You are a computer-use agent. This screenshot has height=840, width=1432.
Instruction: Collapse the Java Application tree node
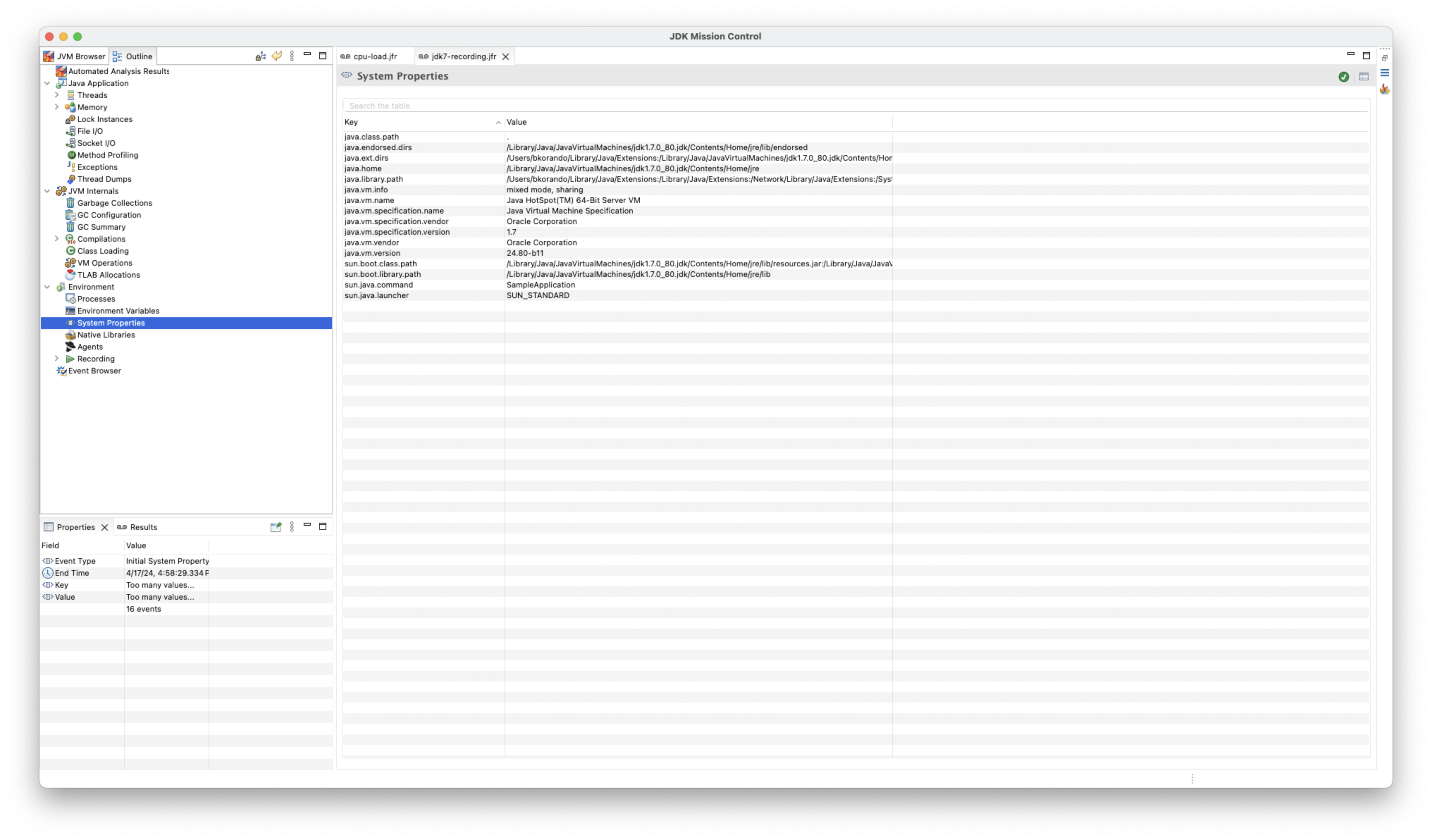(x=47, y=83)
